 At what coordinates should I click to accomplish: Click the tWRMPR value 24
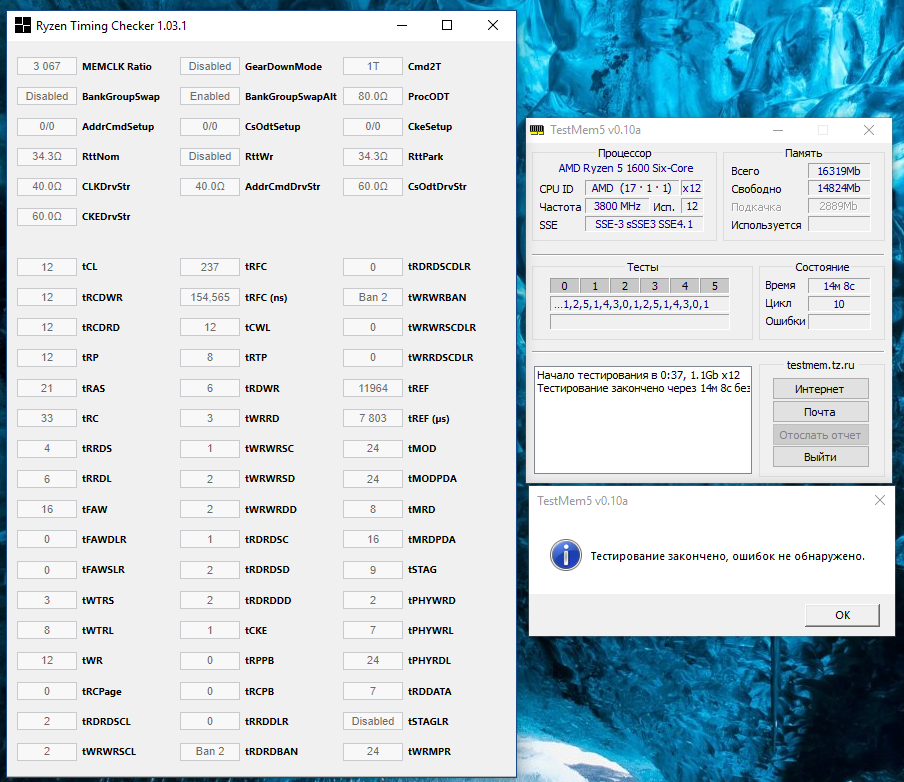pos(372,751)
